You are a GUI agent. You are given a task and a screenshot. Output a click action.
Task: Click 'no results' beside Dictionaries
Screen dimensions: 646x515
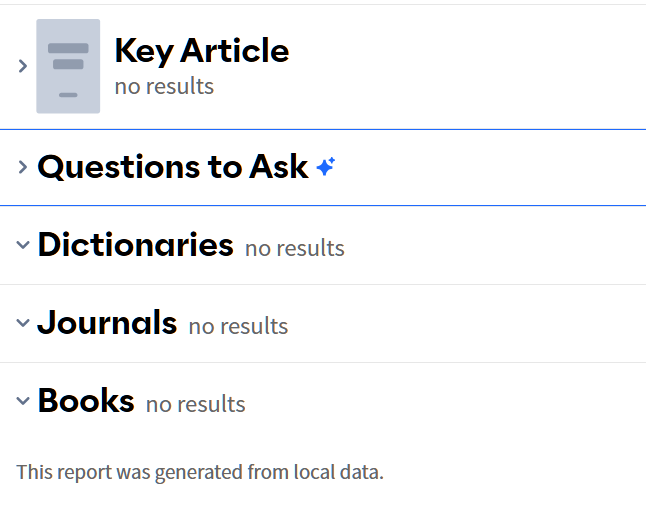coord(294,248)
